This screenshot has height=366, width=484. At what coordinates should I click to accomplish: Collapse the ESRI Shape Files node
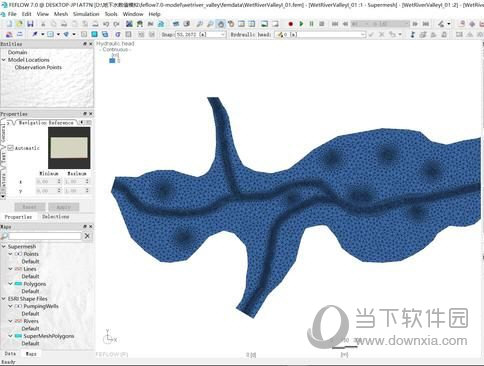[4, 299]
